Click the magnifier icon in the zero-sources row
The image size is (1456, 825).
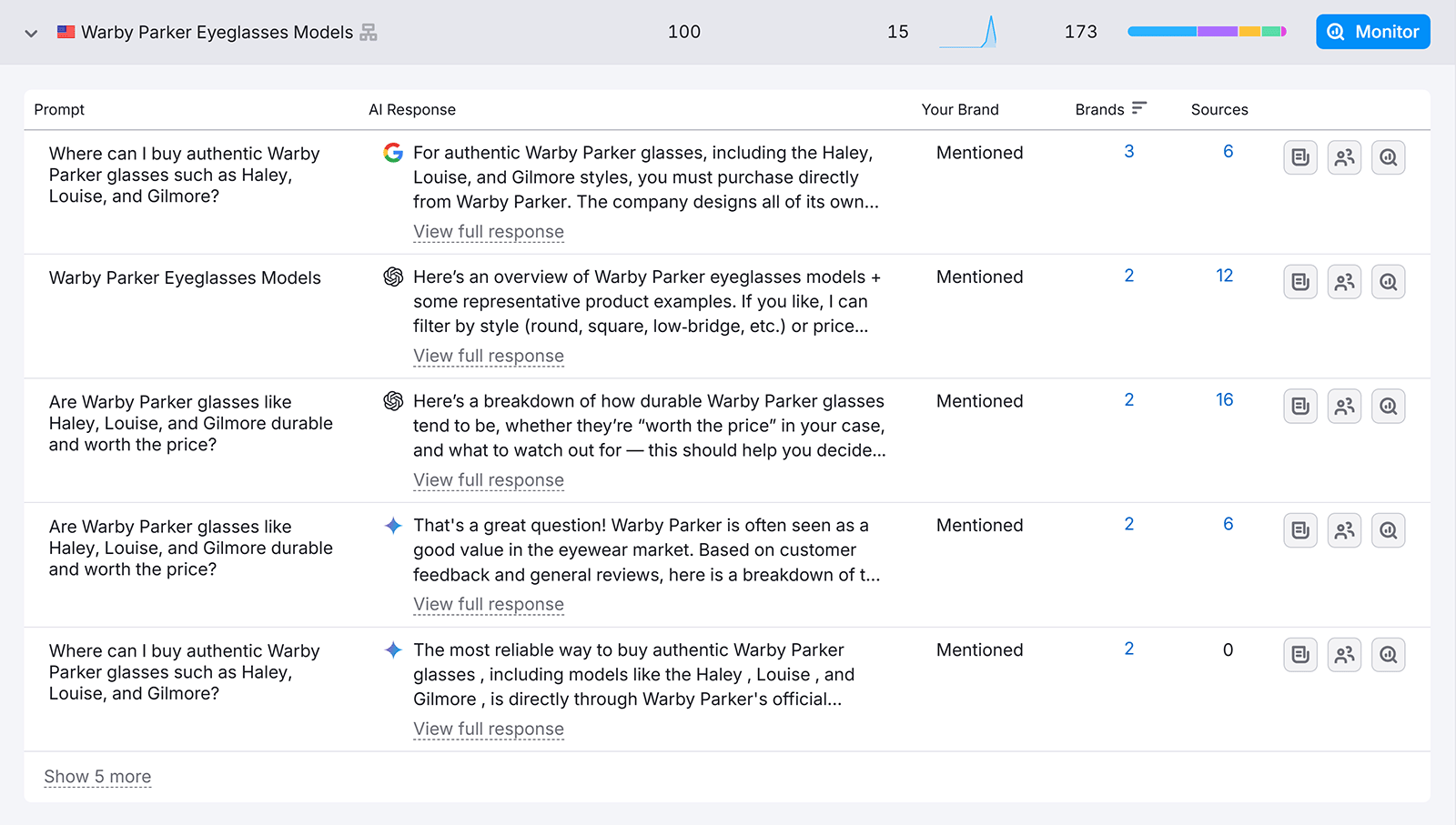click(1388, 655)
